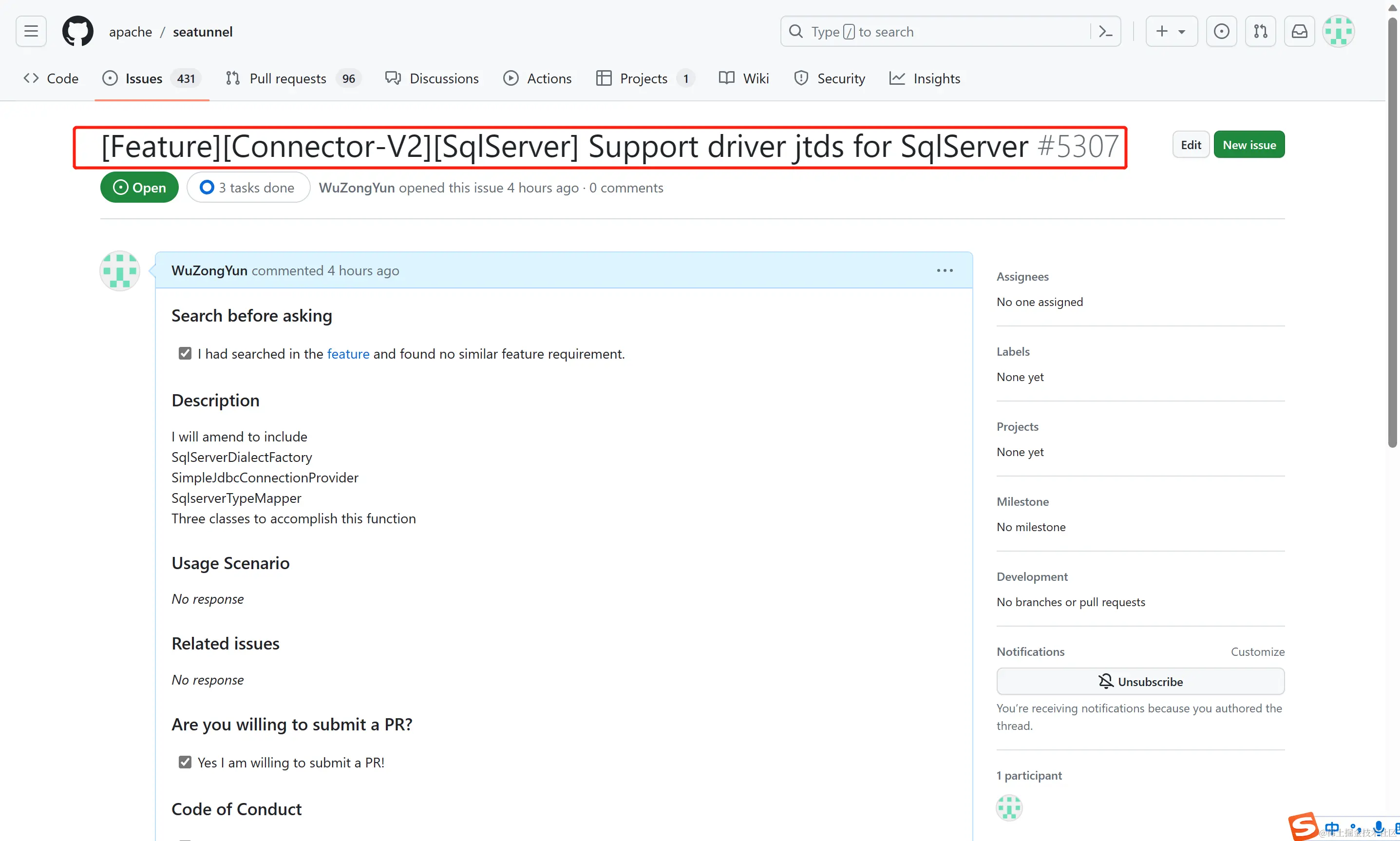Open the comment options three-dot menu
This screenshot has height=841, width=1400.
pyautogui.click(x=945, y=271)
